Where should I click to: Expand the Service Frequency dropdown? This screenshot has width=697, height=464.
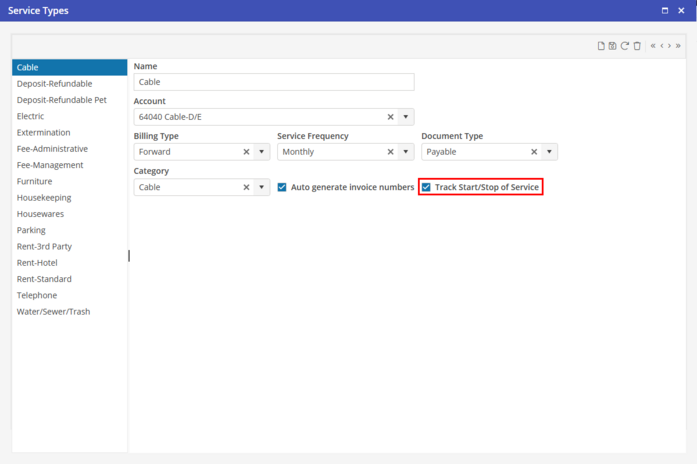pos(406,152)
